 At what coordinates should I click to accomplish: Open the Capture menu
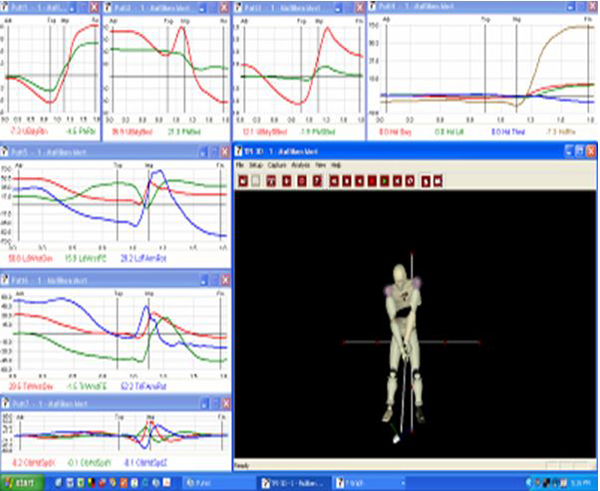click(277, 165)
